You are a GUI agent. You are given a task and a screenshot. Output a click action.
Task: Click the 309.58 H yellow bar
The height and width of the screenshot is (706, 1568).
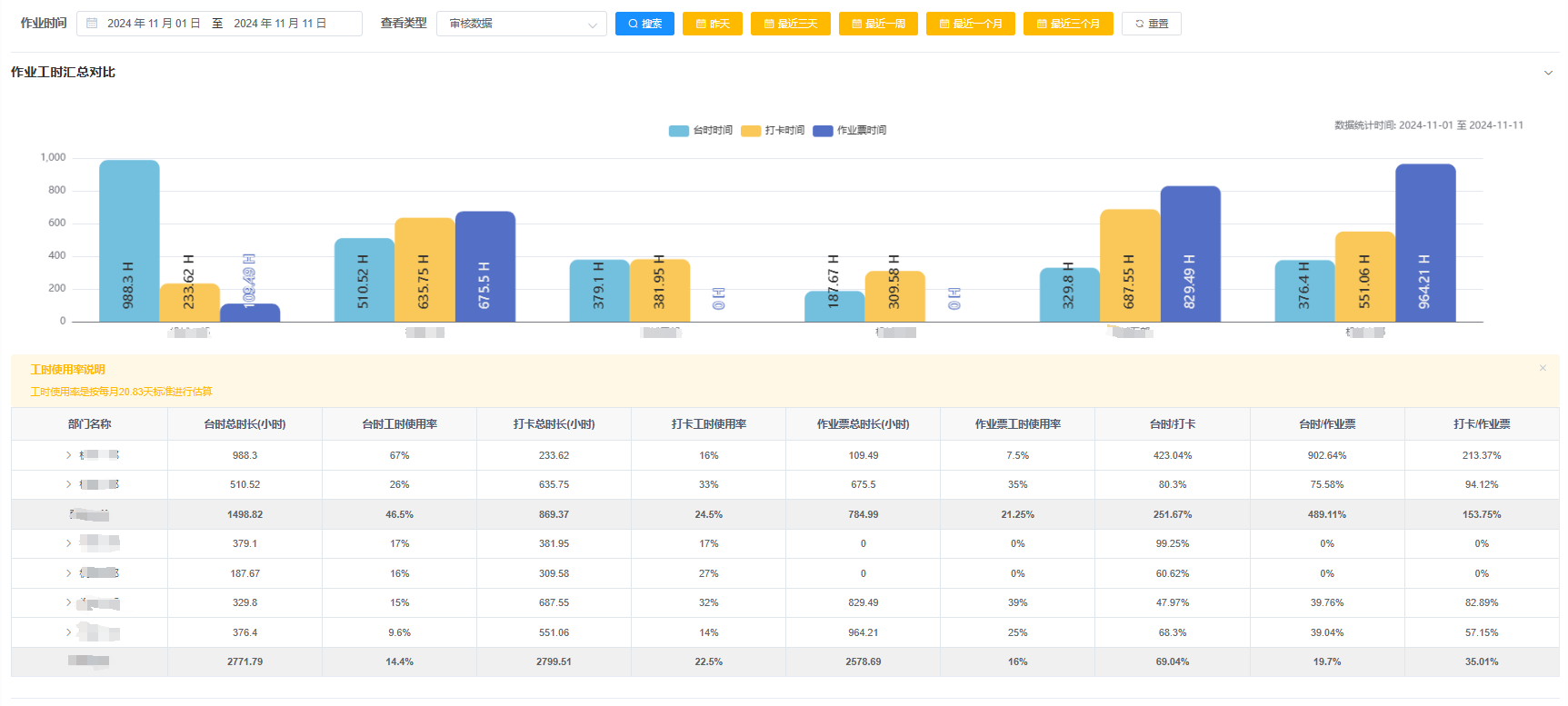tap(895, 296)
